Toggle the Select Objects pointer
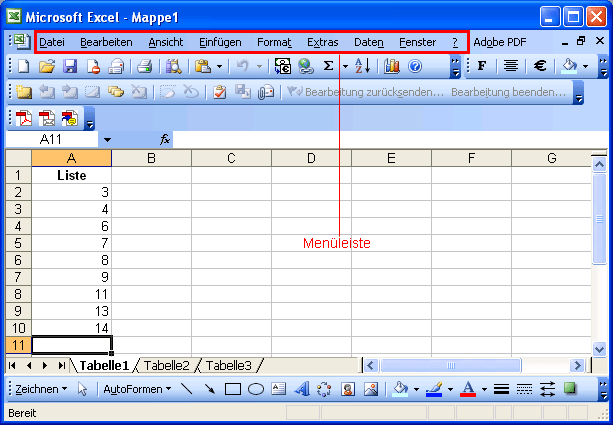 (82, 389)
